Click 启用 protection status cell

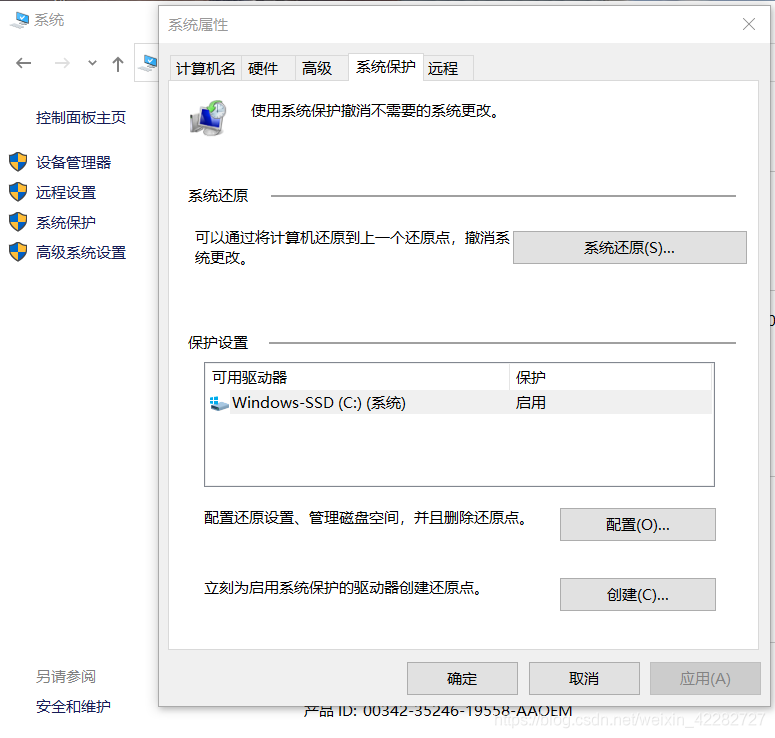530,402
